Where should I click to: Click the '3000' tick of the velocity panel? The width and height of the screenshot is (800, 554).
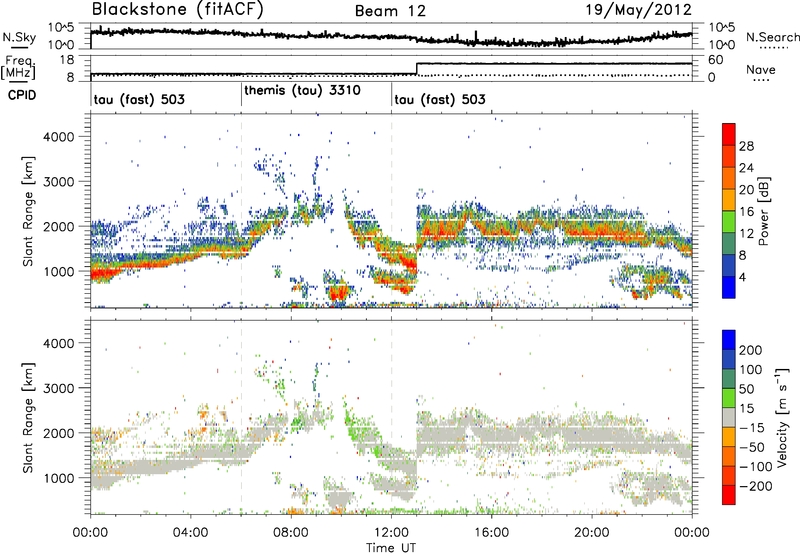coord(58,388)
